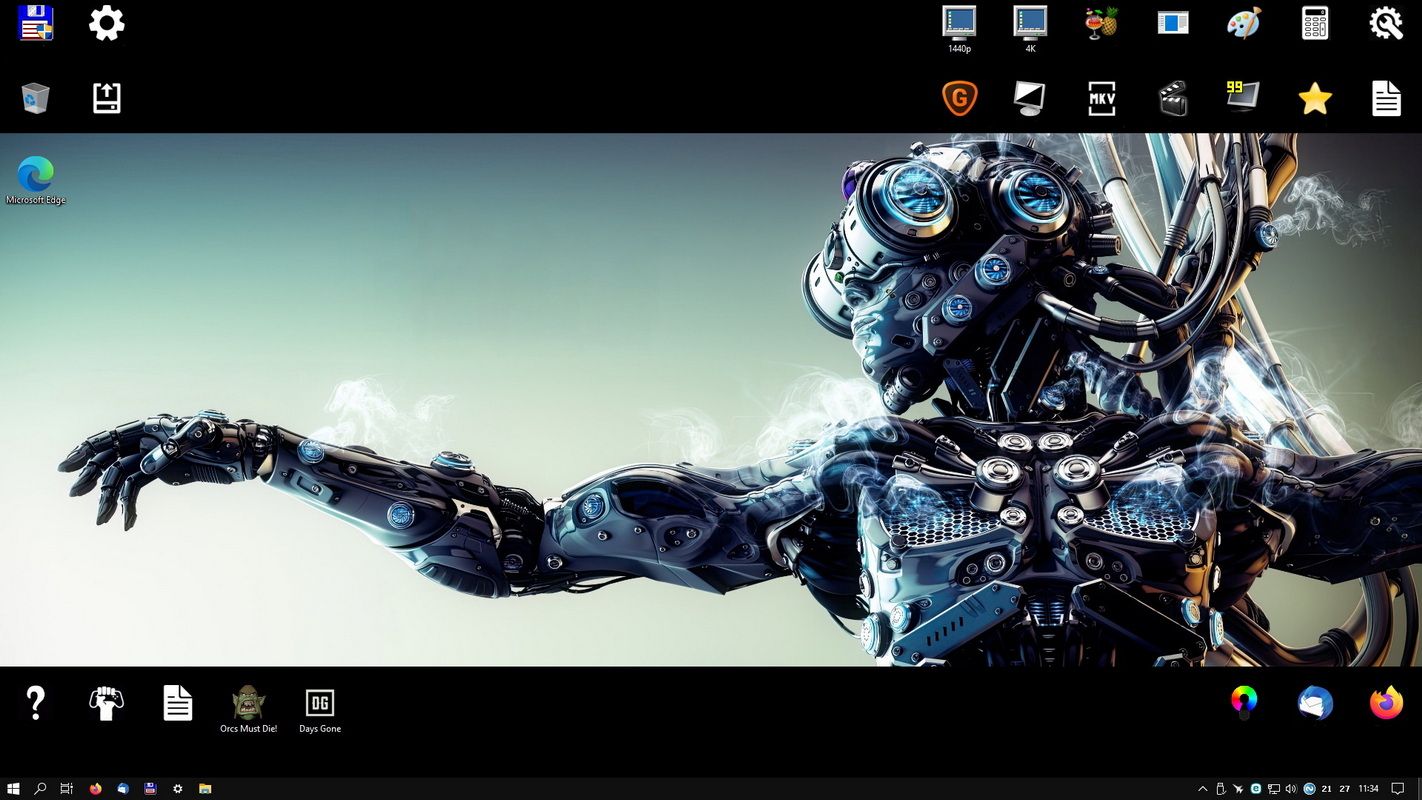Click the safely remove USB tray icon
Screen dimensions: 1422x800
pos(1221,789)
